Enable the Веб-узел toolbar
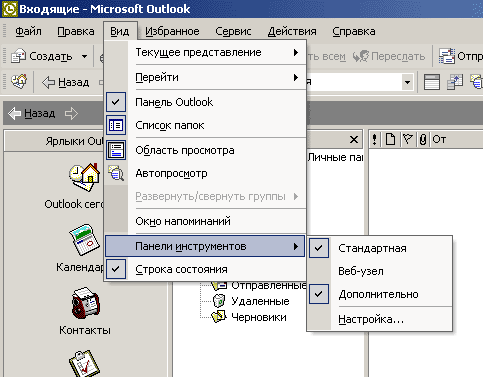This screenshot has height=377, width=483. tap(380, 271)
